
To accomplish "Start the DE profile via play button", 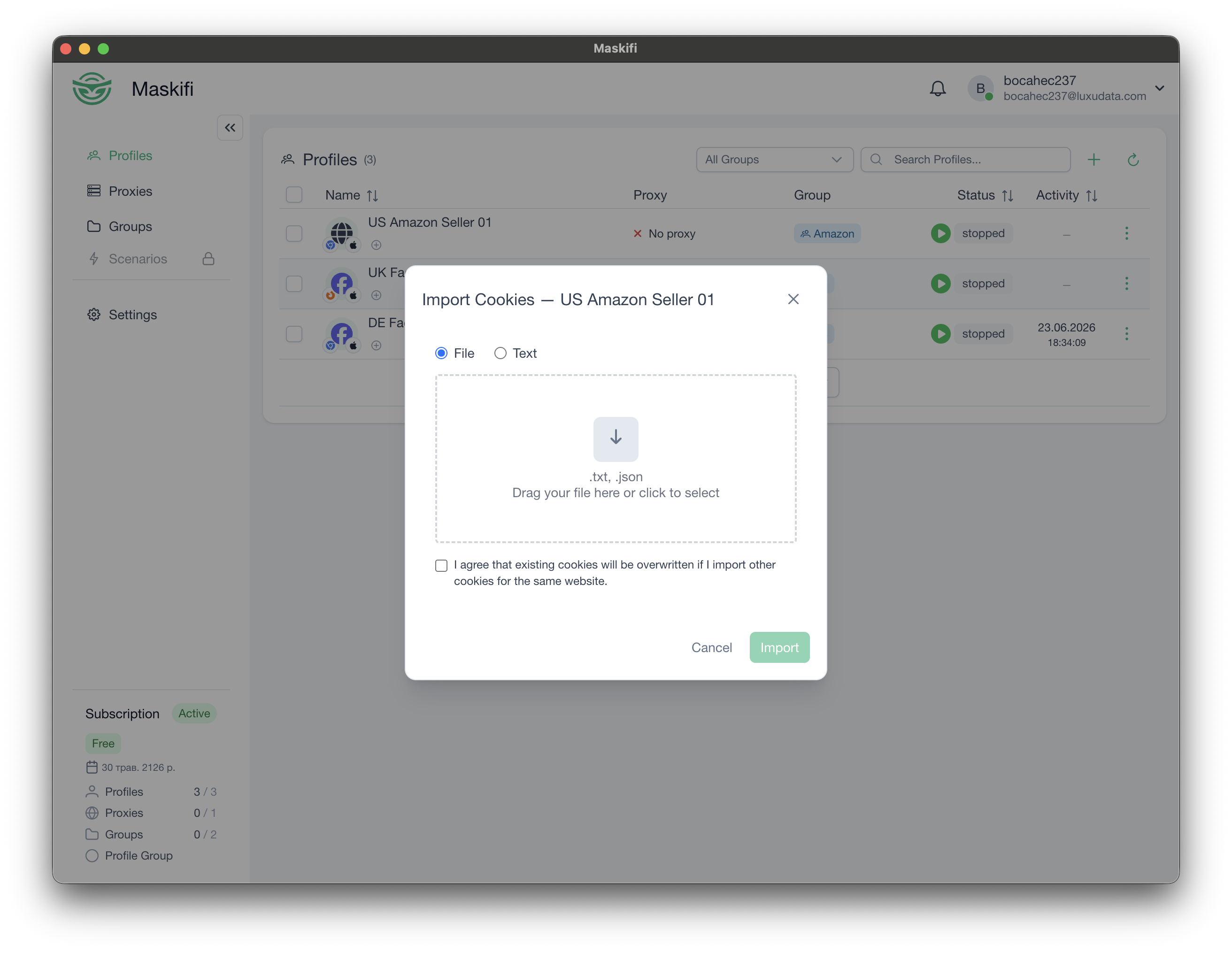I will tap(940, 334).
